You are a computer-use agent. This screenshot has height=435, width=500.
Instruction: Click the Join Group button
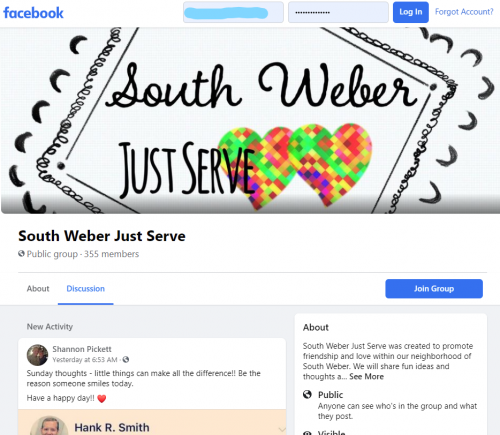coord(434,289)
